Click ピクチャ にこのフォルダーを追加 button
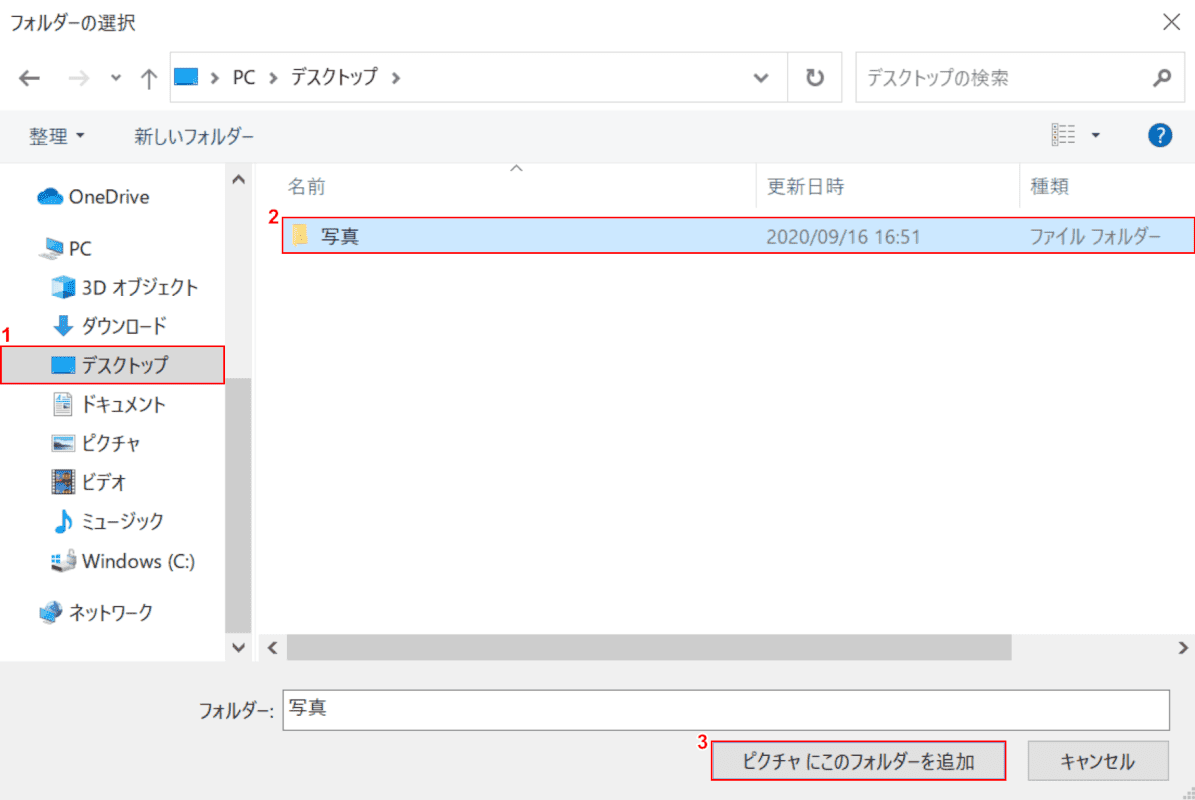Viewport: 1195px width, 800px height. tap(858, 760)
